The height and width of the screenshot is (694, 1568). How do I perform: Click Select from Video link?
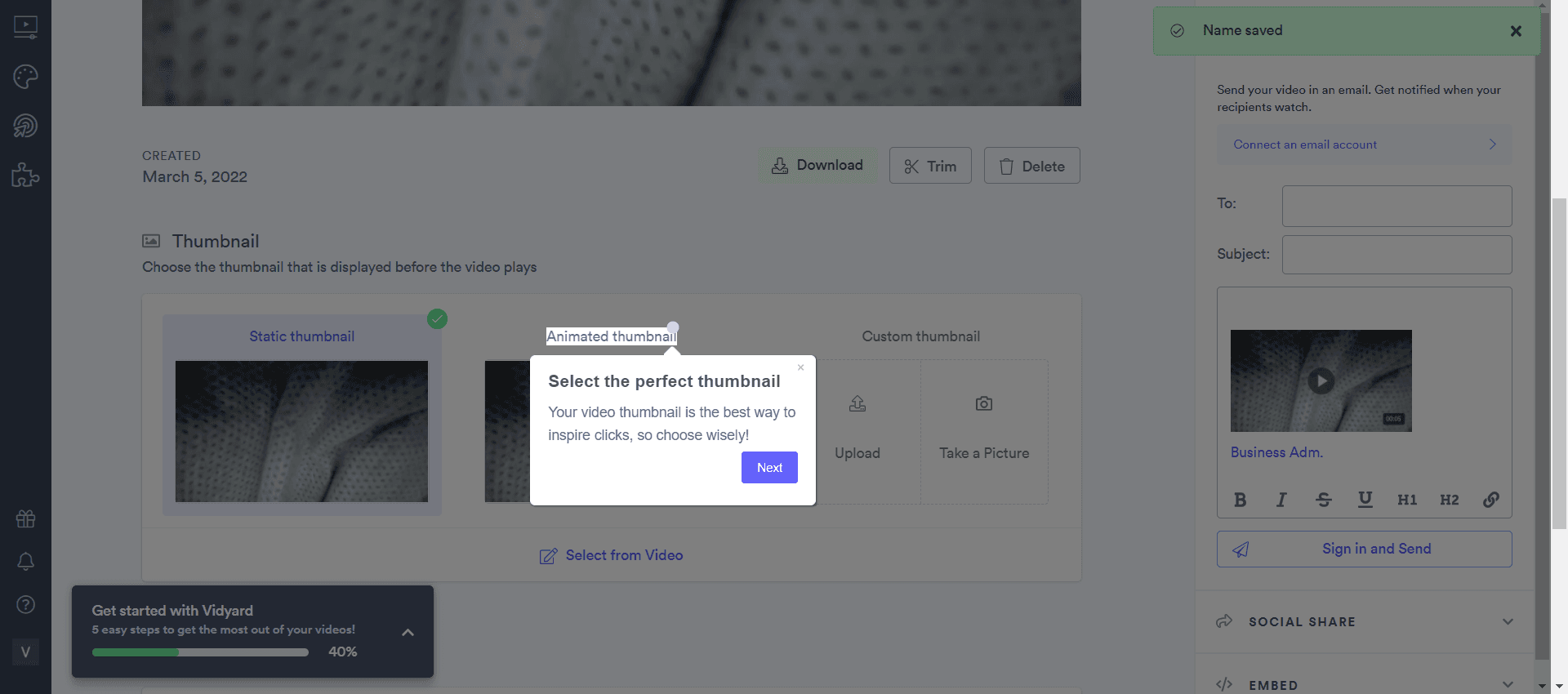pyautogui.click(x=612, y=555)
